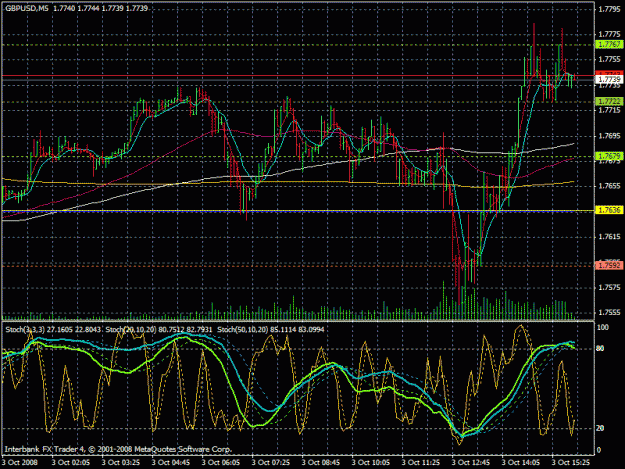625x469 pixels.
Task: Click the 1.7775 price axis value
Action: pyautogui.click(x=609, y=34)
